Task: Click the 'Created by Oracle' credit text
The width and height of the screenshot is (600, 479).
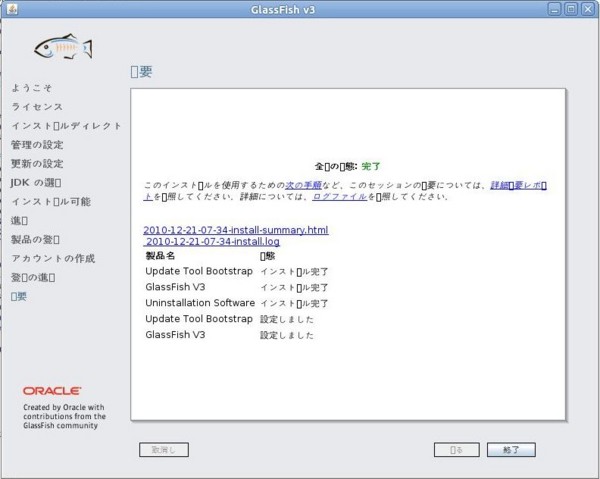Action: click(64, 416)
